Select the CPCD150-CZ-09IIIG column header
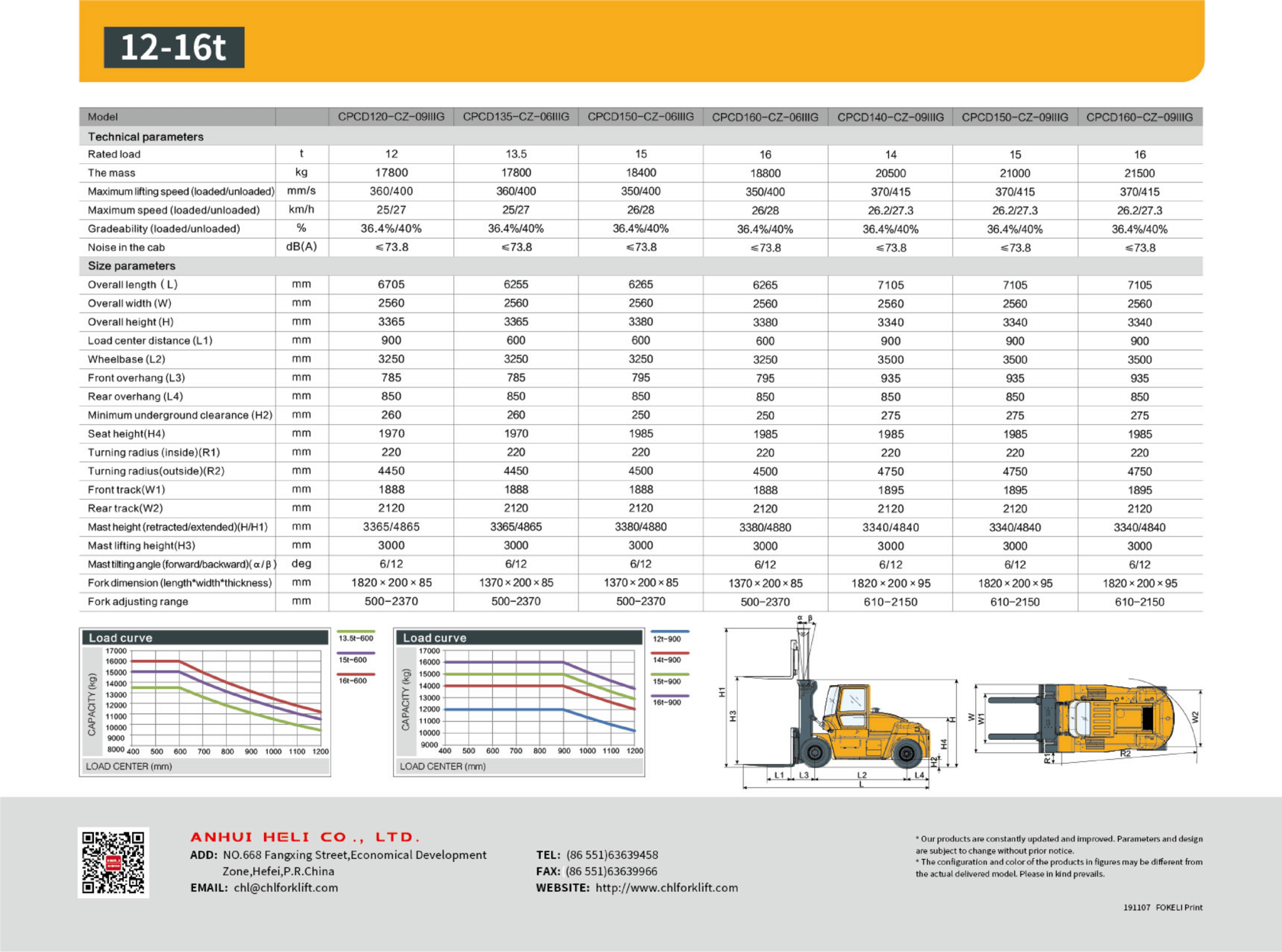Screen dimensions: 1282x952 (1015, 117)
